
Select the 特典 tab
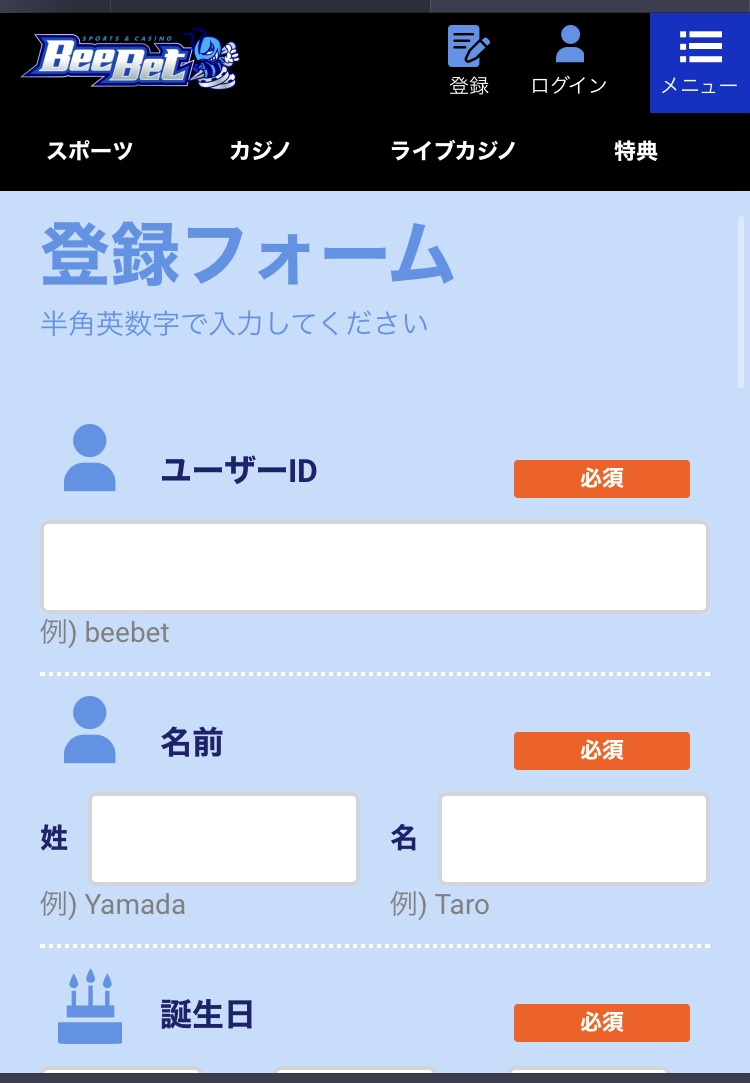(x=635, y=151)
